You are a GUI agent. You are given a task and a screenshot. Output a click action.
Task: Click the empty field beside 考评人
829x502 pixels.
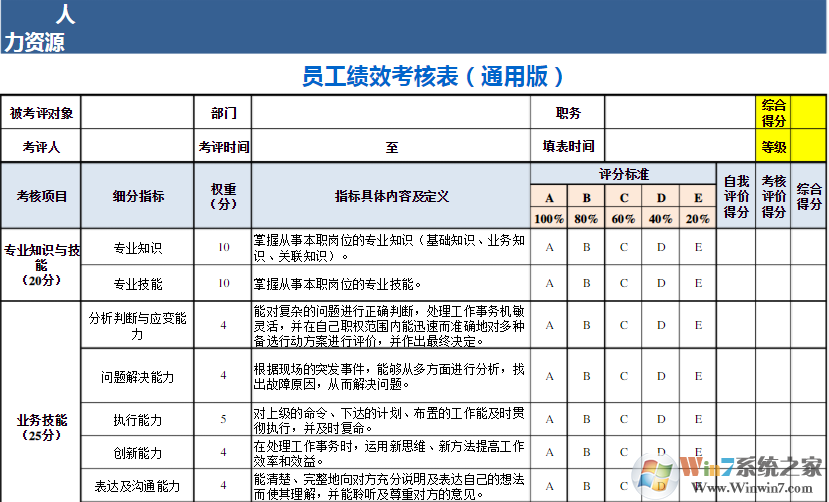tap(137, 146)
